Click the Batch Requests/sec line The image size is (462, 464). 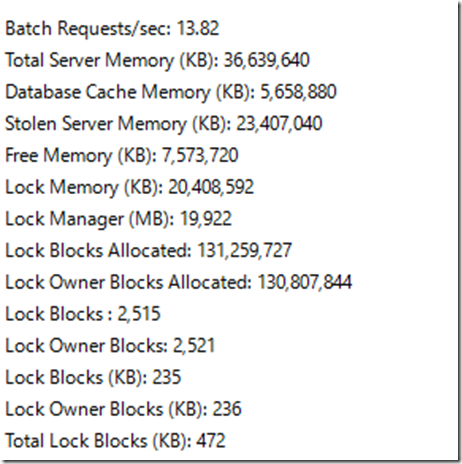[x=112, y=29]
